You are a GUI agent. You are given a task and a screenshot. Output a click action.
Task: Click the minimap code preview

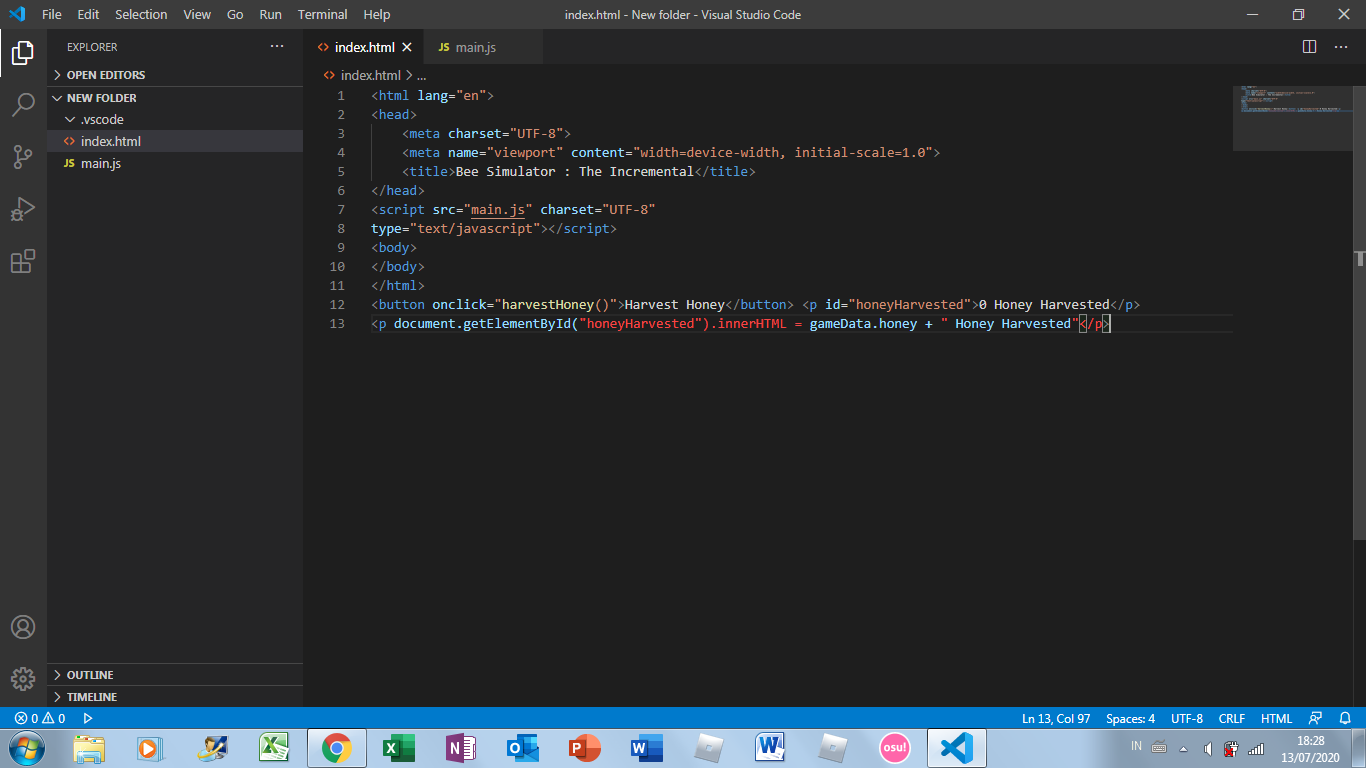[1292, 117]
